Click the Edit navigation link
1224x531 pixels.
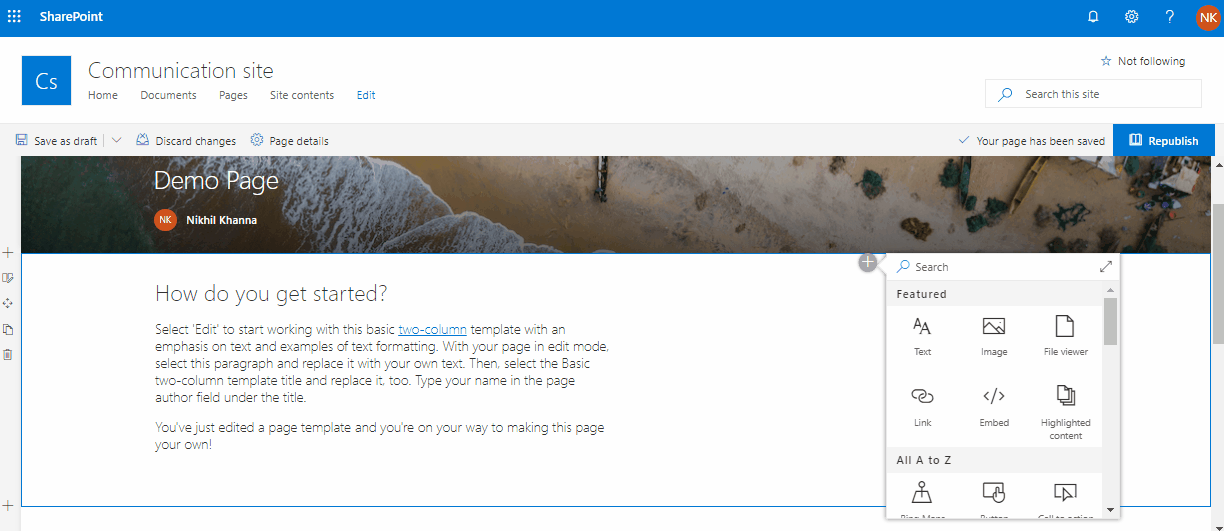(x=366, y=95)
